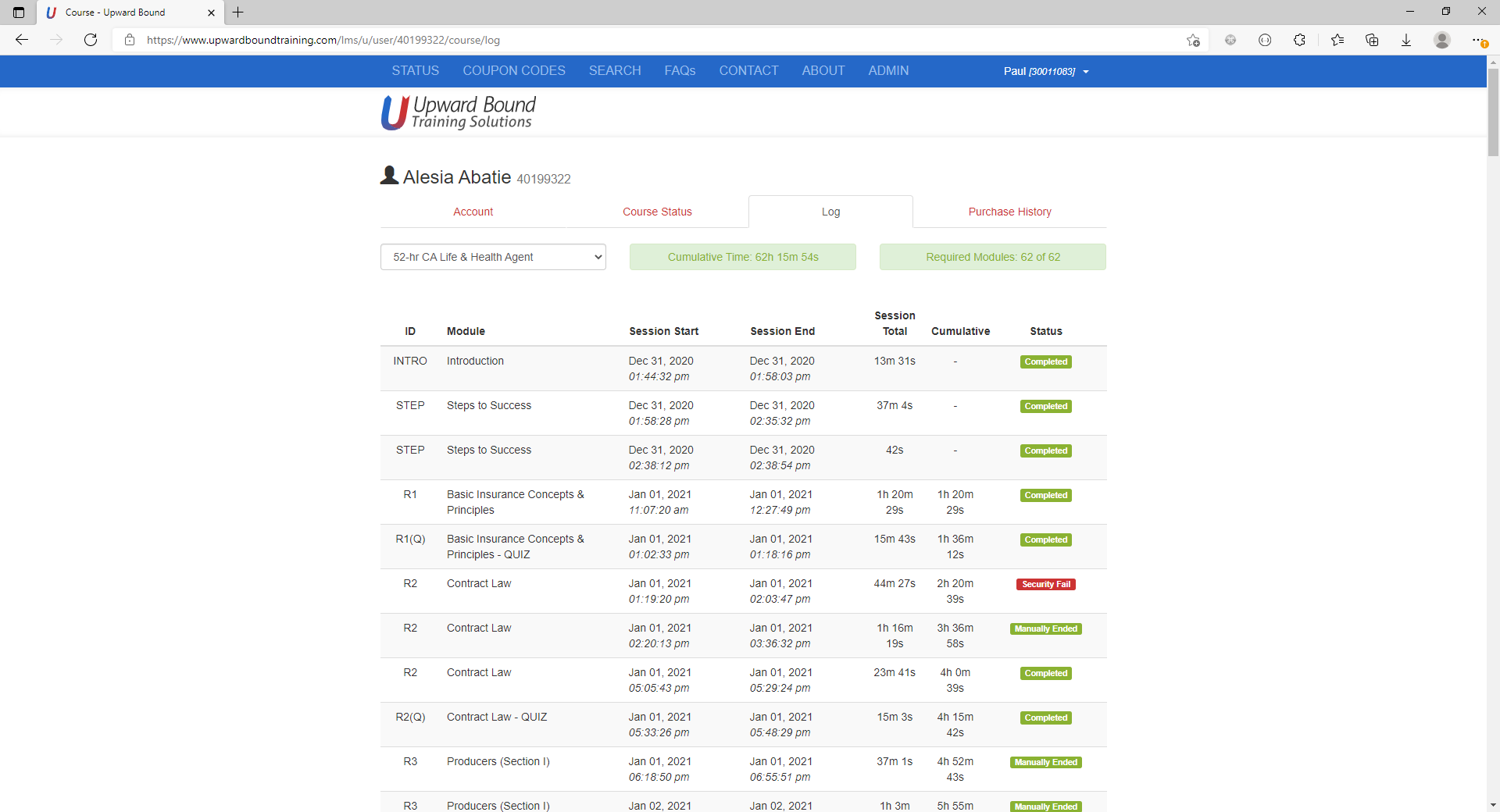Screen dimensions: 1500x812
Task: Open the CONTACT page
Action: point(748,71)
